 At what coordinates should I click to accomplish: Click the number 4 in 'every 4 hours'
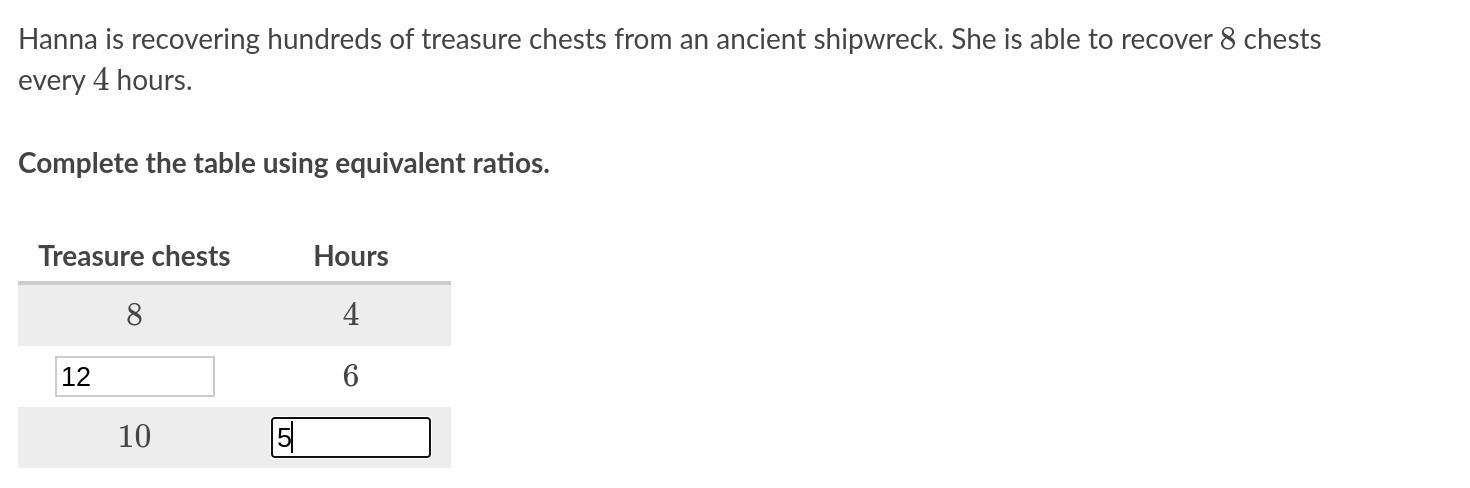tap(101, 81)
